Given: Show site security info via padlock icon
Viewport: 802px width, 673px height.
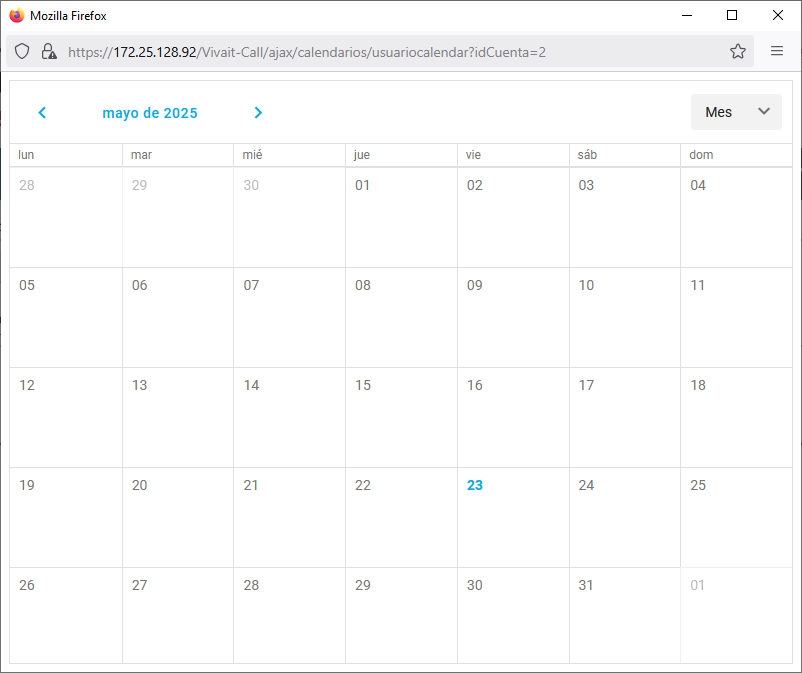Looking at the screenshot, I should click(x=49, y=51).
